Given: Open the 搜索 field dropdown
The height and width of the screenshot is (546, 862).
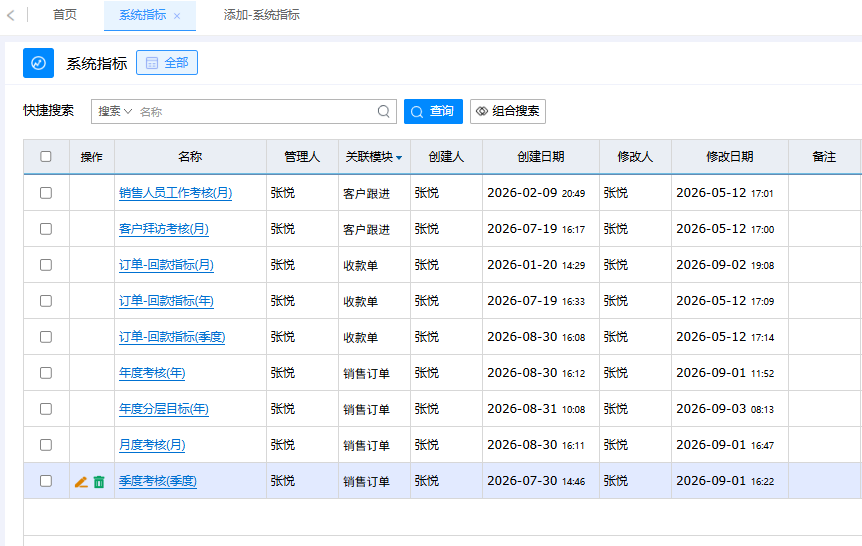Looking at the screenshot, I should coord(115,112).
